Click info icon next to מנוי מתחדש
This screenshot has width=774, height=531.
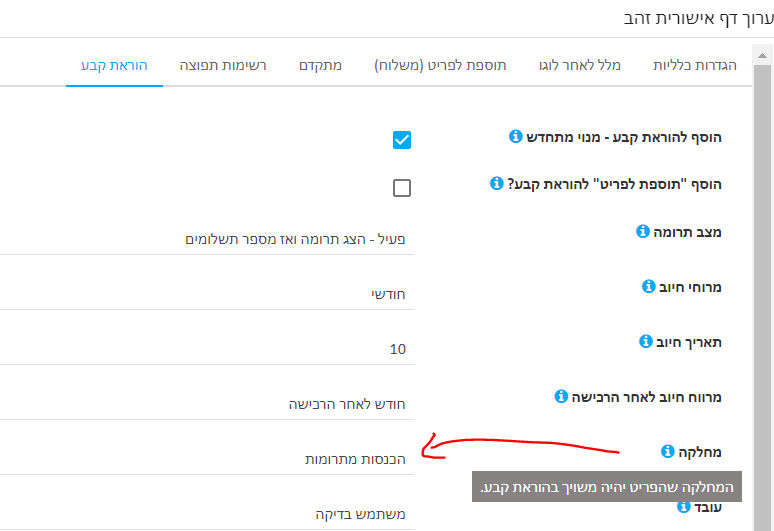pyautogui.click(x=515, y=136)
